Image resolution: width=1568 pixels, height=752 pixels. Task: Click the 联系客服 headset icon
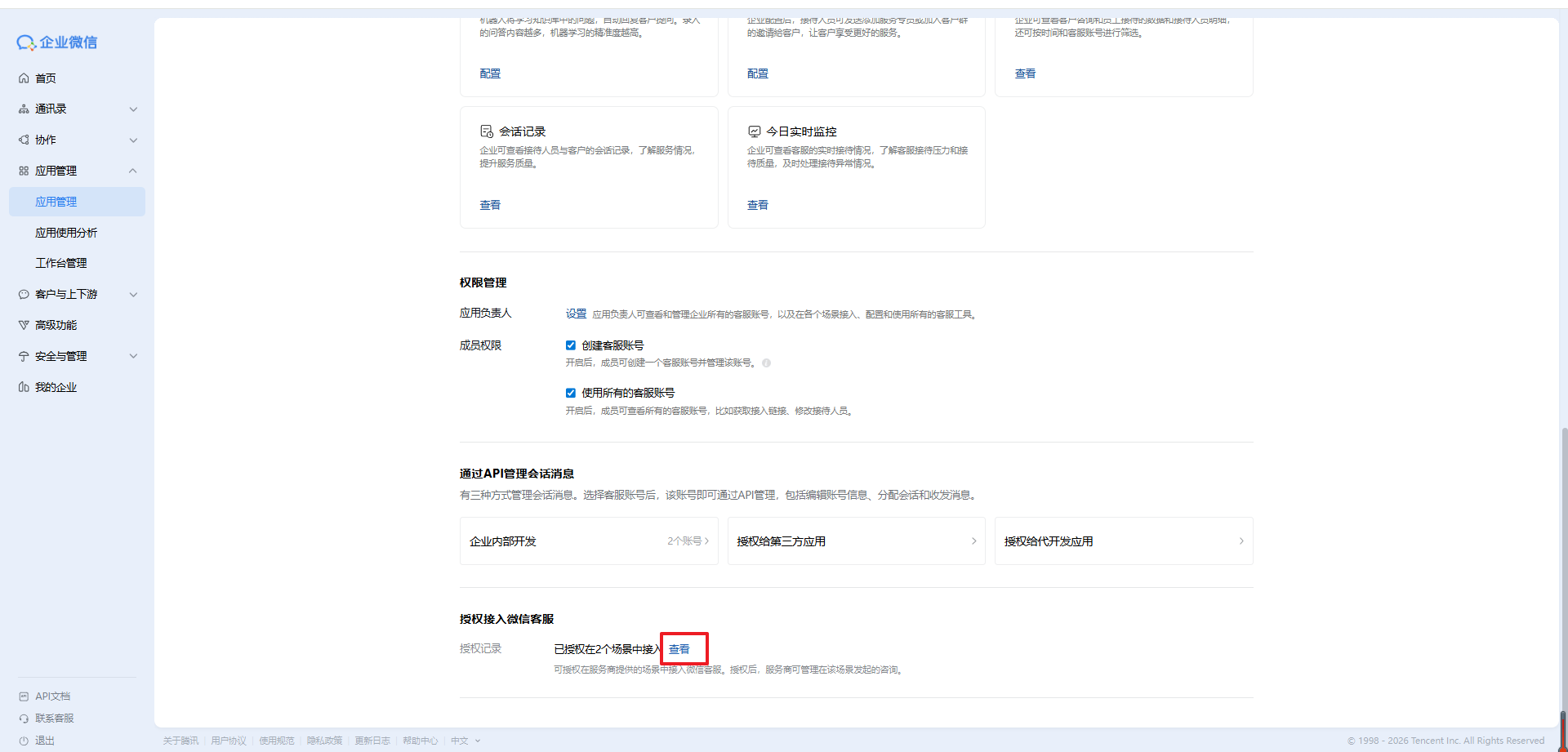click(x=24, y=719)
